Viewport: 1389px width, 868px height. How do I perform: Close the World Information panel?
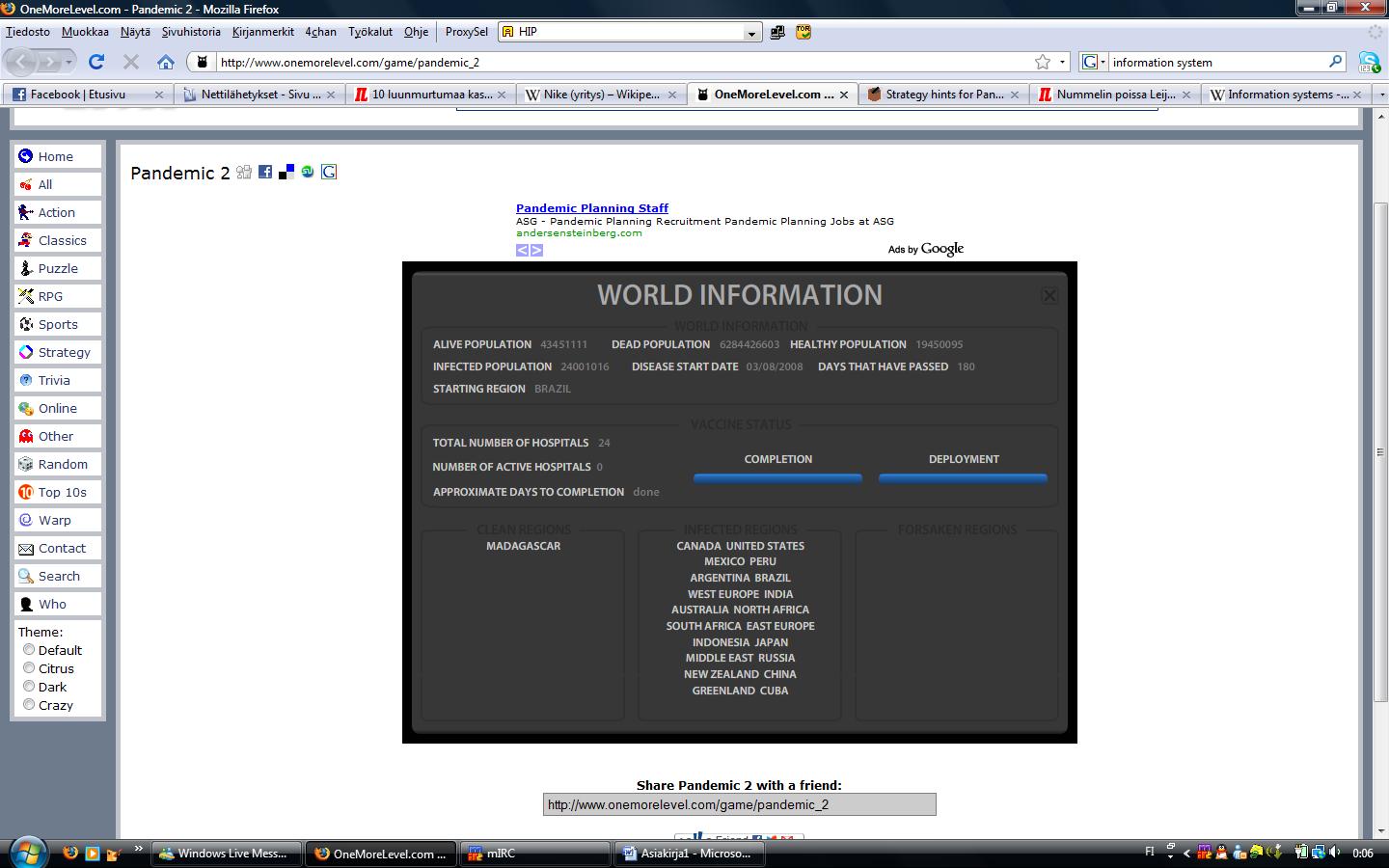[x=1049, y=296]
